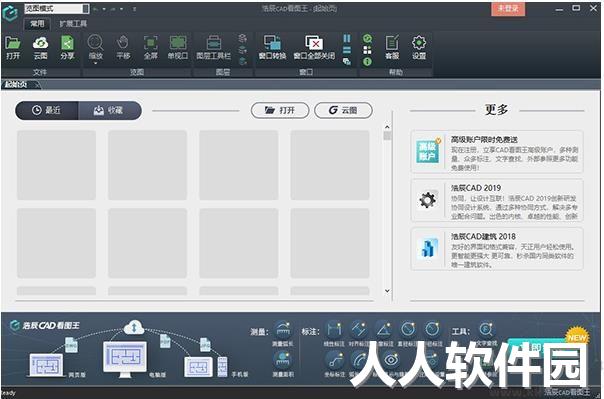Open the 浩辰CAD 2019 card
The height and width of the screenshot is (399, 604).
tap(497, 200)
